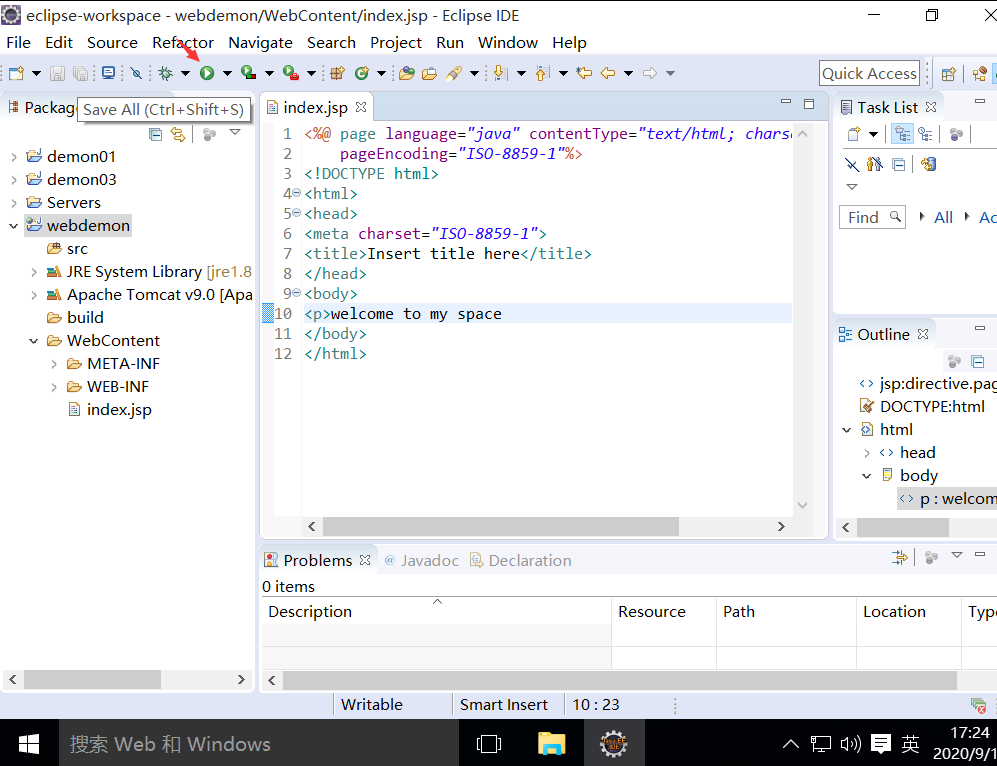The image size is (997, 766).
Task: Select the src folder
Action: point(67,249)
